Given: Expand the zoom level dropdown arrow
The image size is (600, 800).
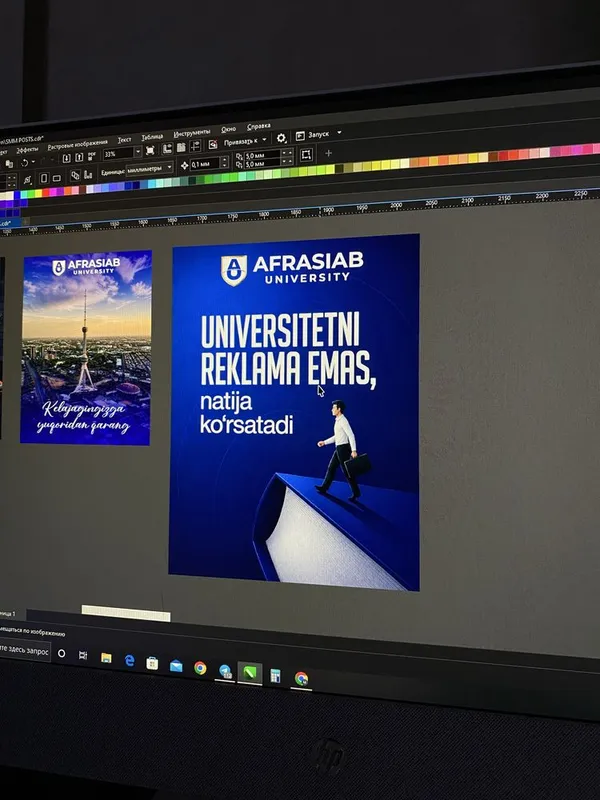Looking at the screenshot, I should pos(138,152).
